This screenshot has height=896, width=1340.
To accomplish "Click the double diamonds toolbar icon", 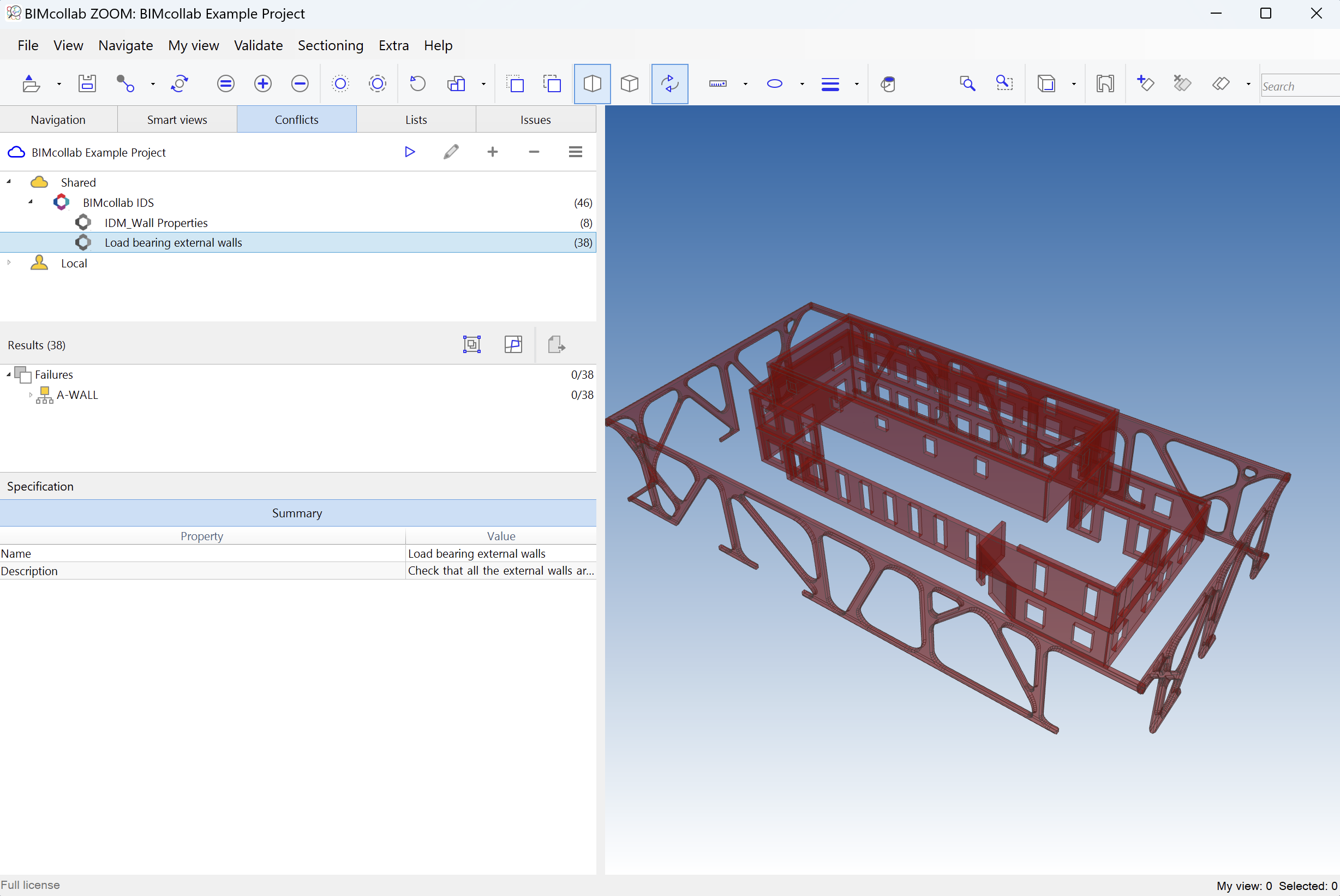I will click(1221, 84).
